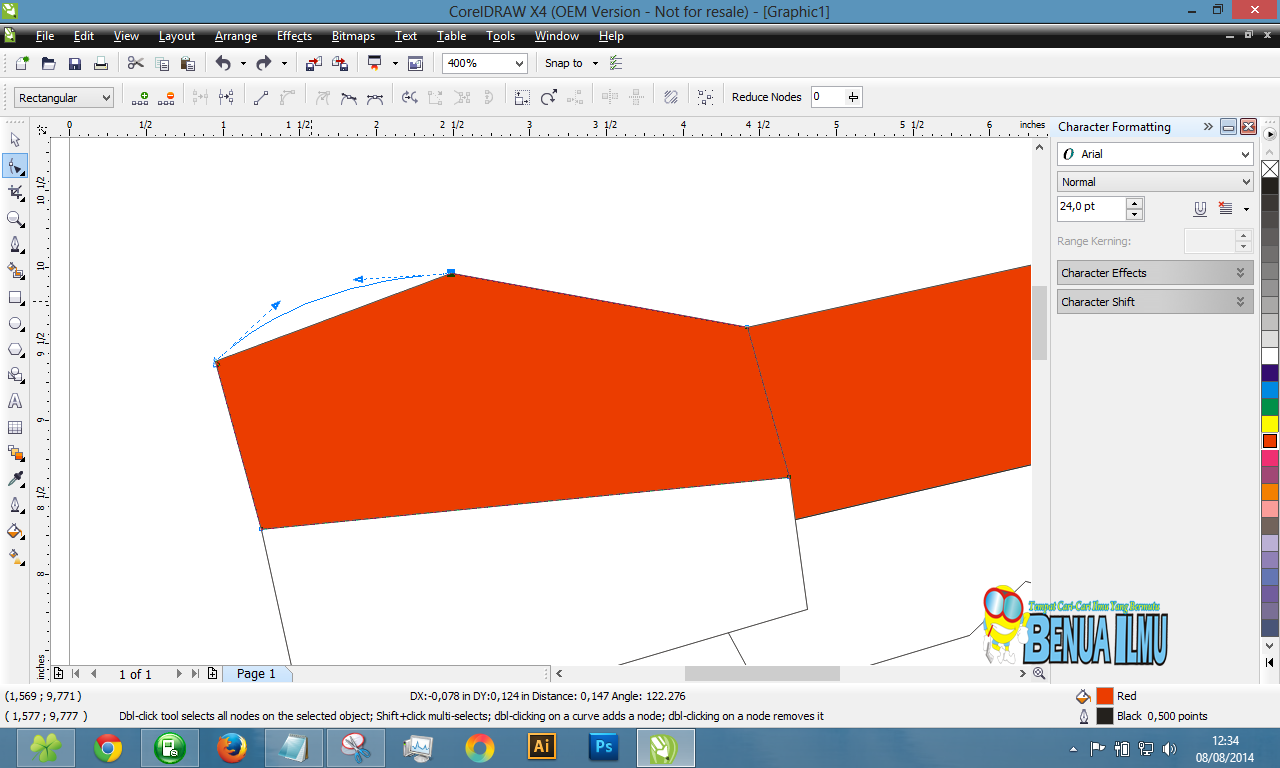
Task: Open Photoshop from the Windows taskbar
Action: coord(604,747)
